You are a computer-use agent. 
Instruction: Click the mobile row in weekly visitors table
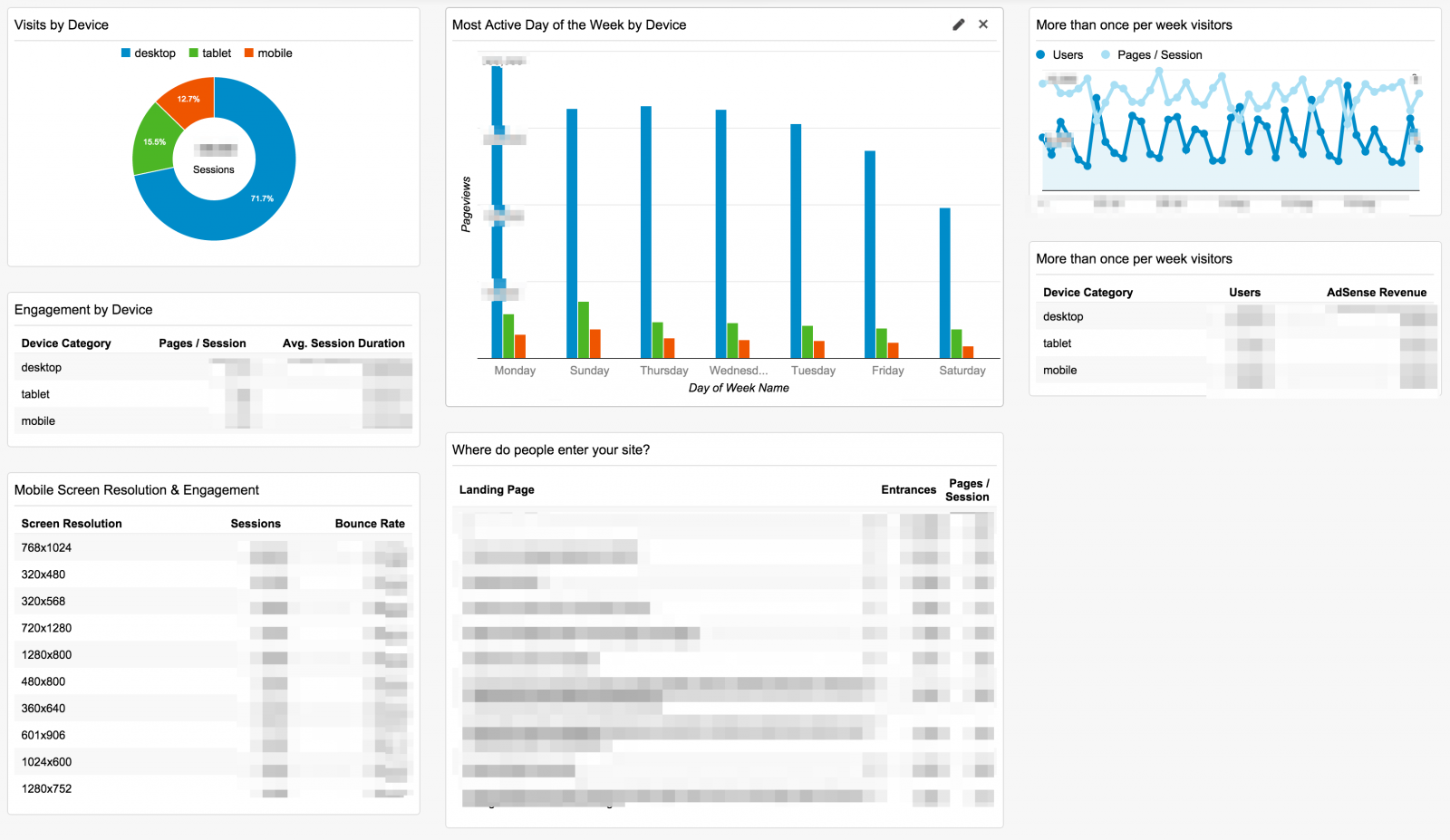click(1235, 371)
